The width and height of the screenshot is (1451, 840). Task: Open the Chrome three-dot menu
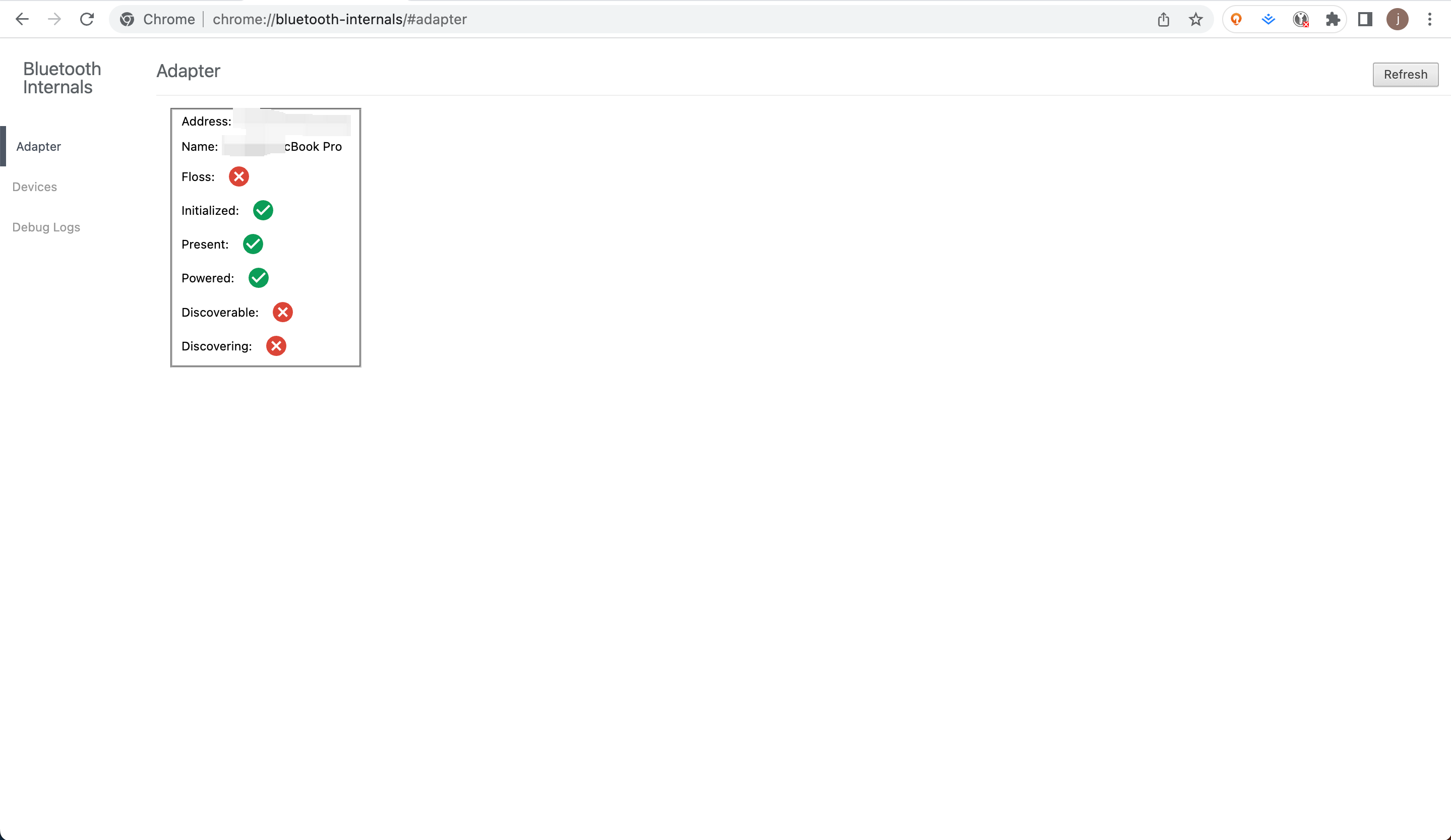point(1430,19)
